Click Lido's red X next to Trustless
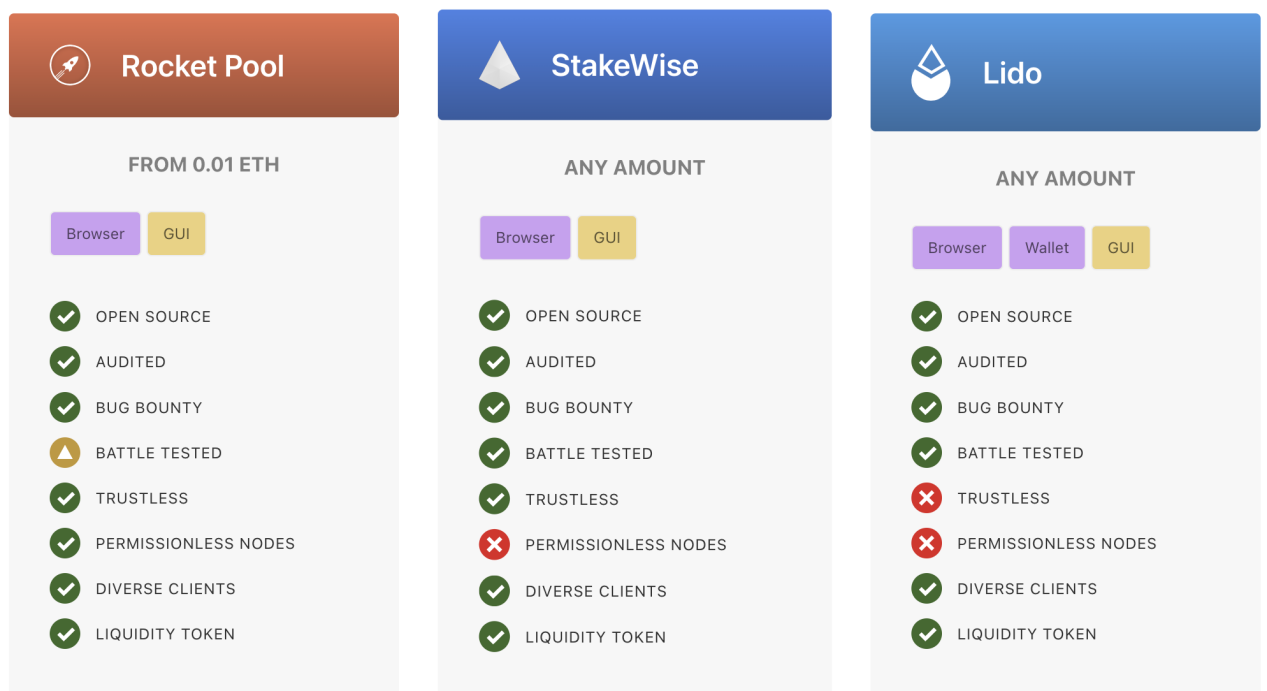 927,498
